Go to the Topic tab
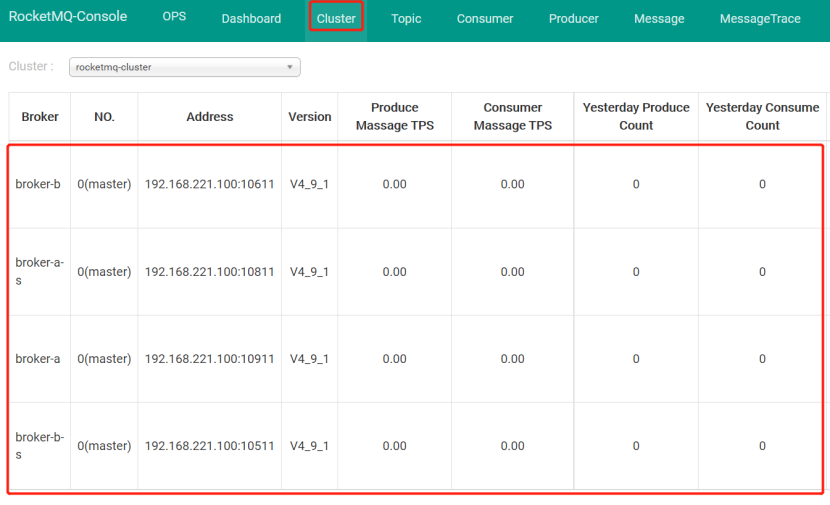This screenshot has height=505, width=830. (x=406, y=19)
